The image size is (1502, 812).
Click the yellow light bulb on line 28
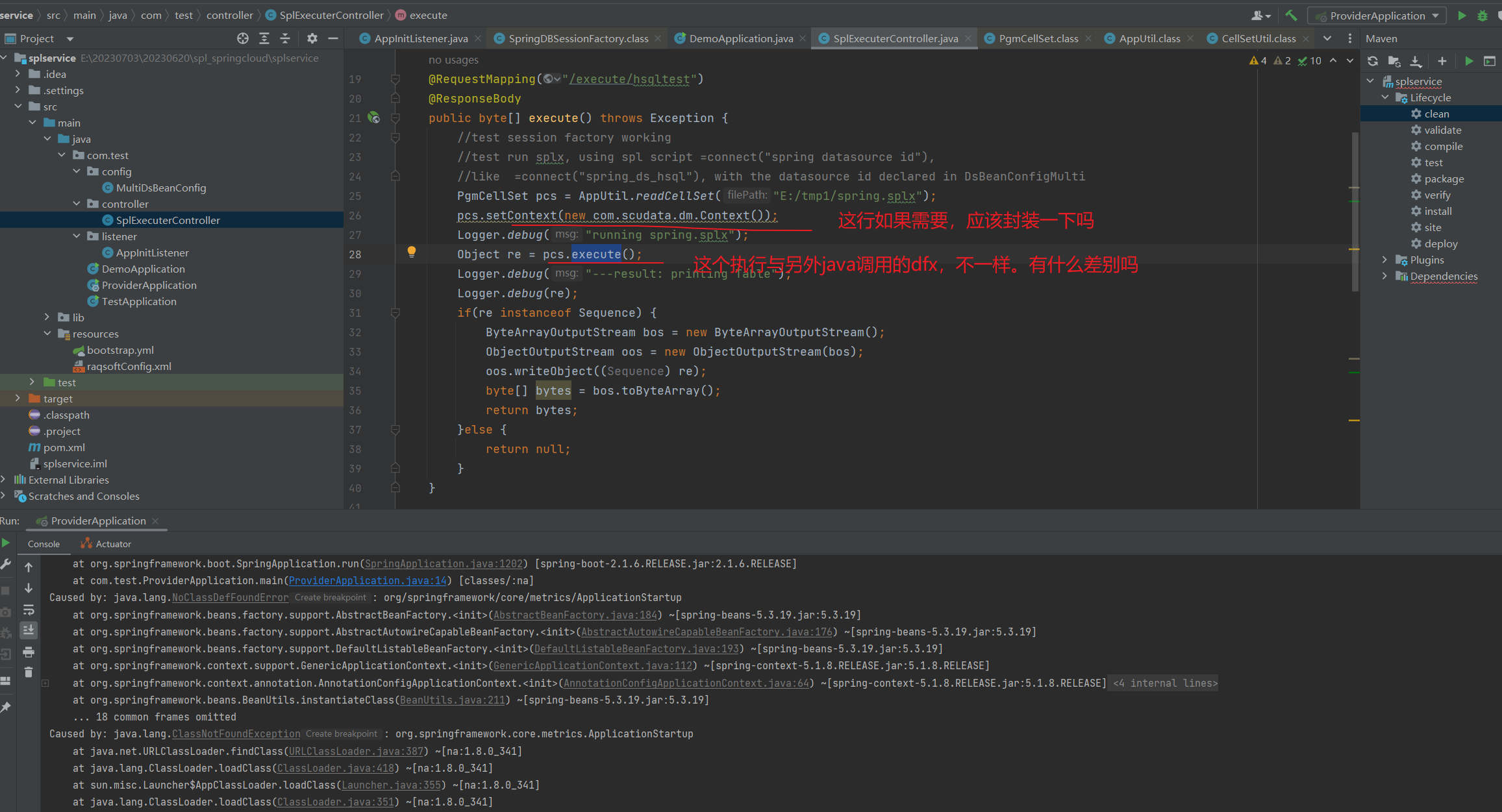coord(411,252)
